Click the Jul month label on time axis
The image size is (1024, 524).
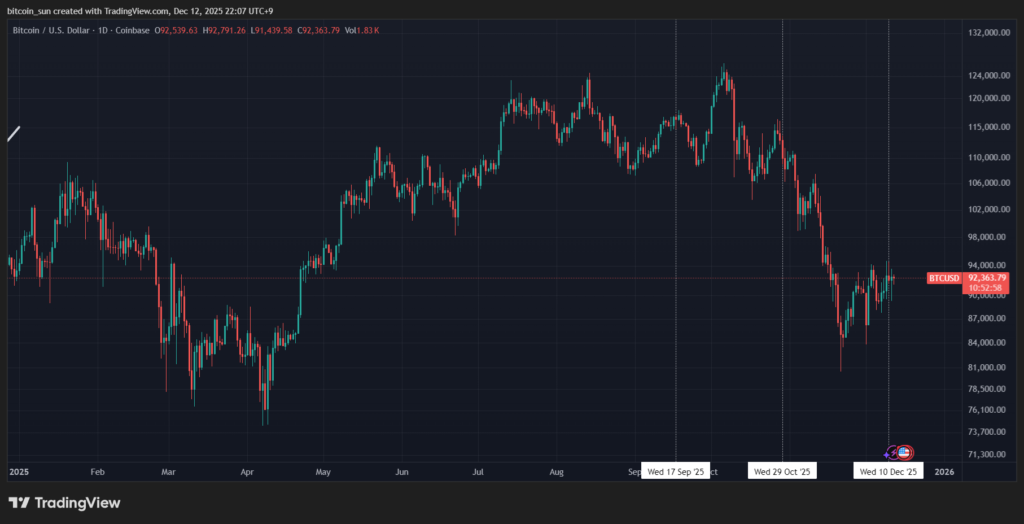tap(478, 470)
